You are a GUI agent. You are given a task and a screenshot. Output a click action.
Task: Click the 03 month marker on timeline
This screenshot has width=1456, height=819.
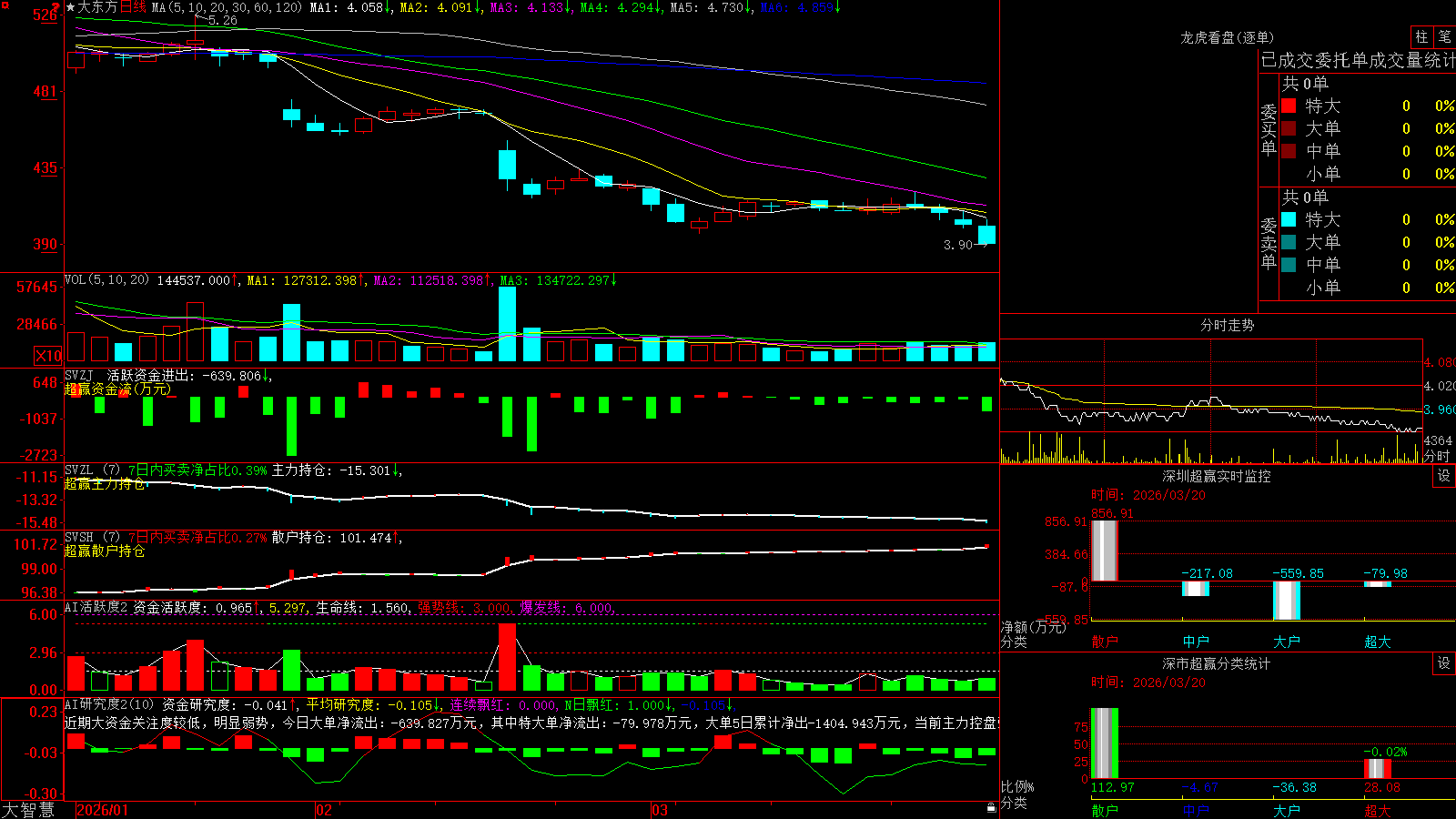(x=660, y=810)
